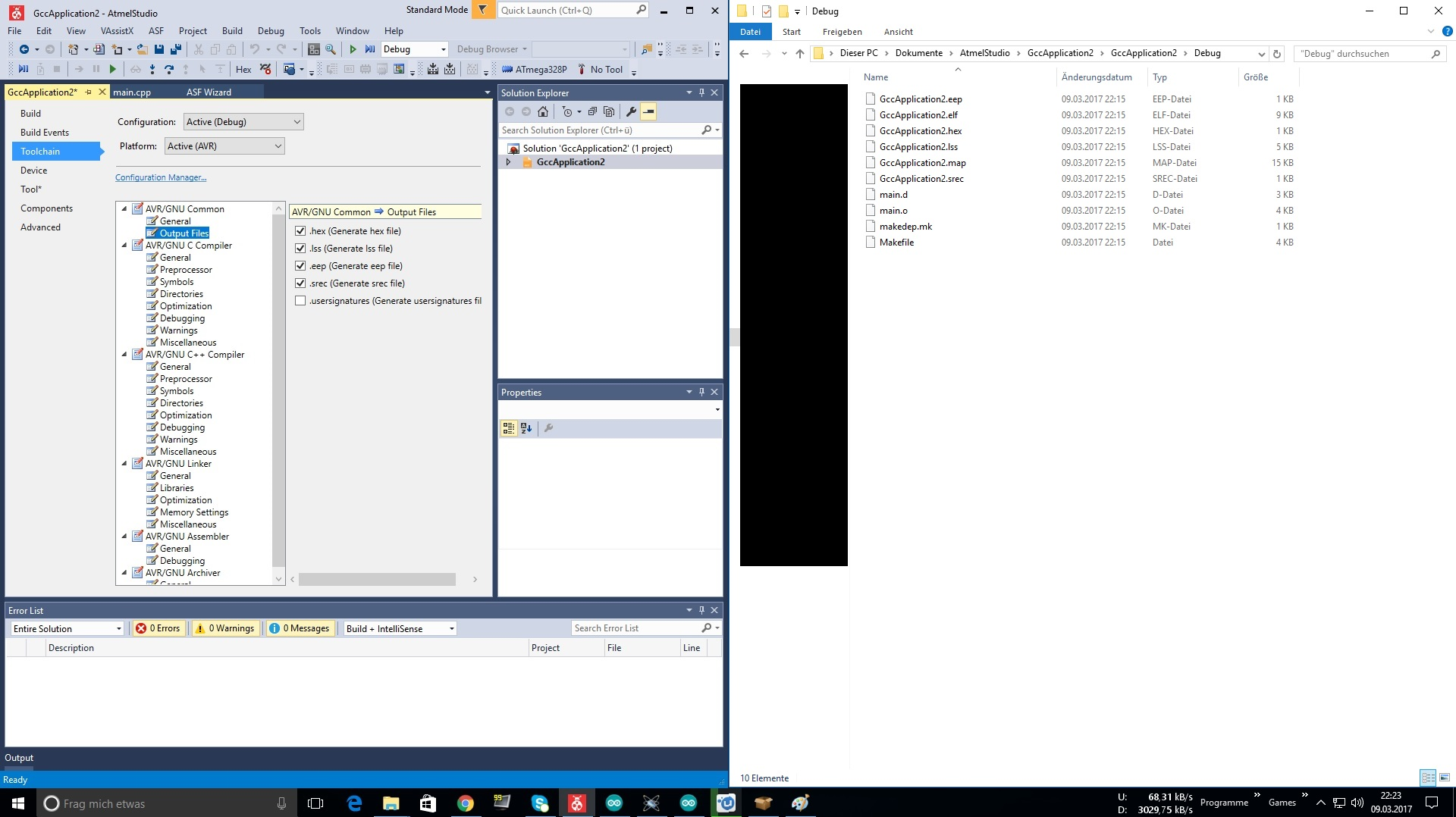Click Show All Files icon in Solution Explorer
Image resolution: width=1456 pixels, height=817 pixels.
(x=609, y=111)
